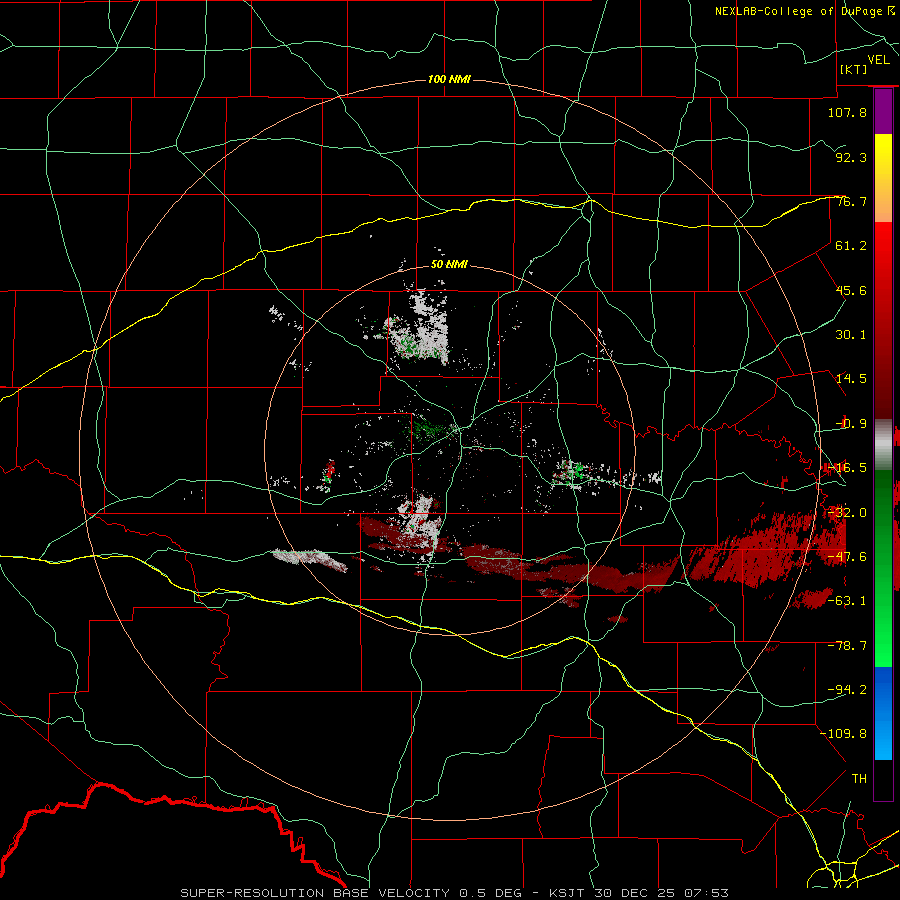Click the 76.7 scale value

point(851,201)
